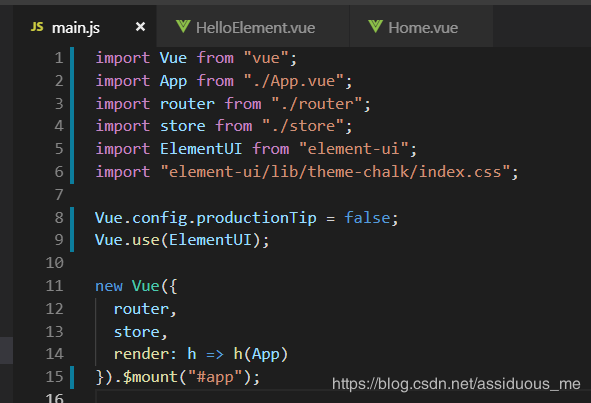
Task: Click the $mount("#app") call
Action: [x=191, y=377]
